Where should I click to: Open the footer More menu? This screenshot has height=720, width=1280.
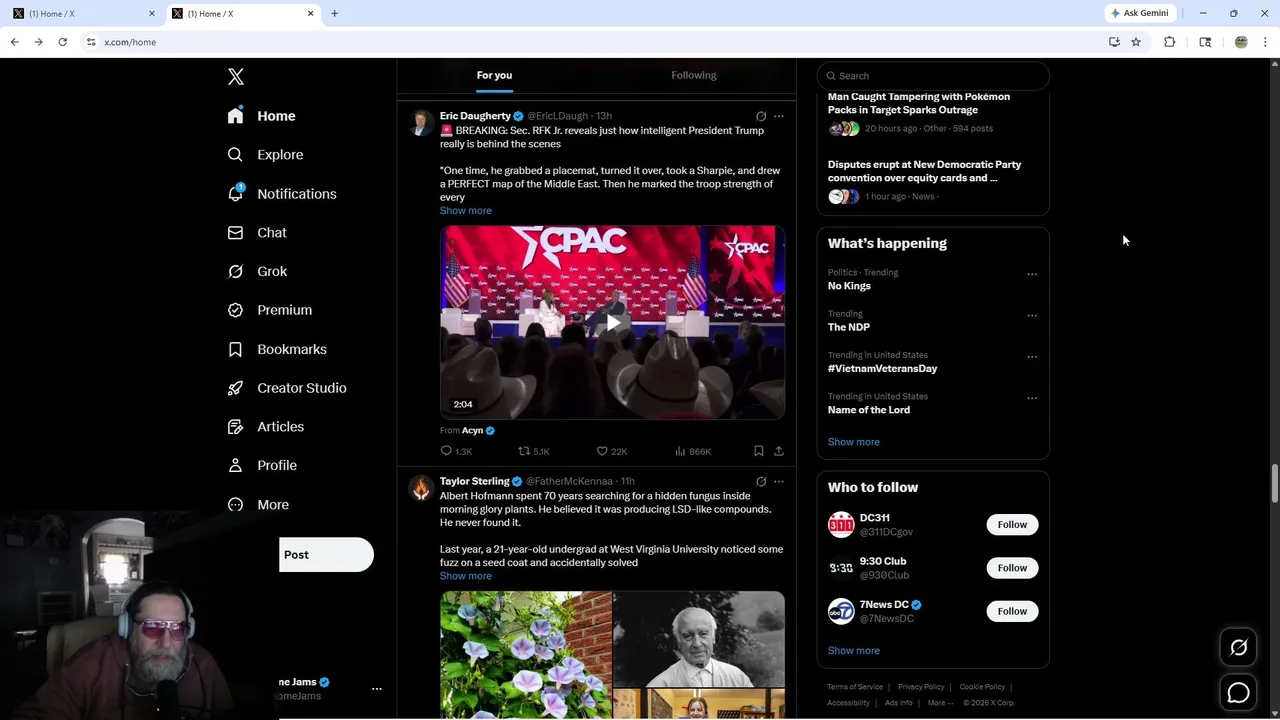point(940,703)
